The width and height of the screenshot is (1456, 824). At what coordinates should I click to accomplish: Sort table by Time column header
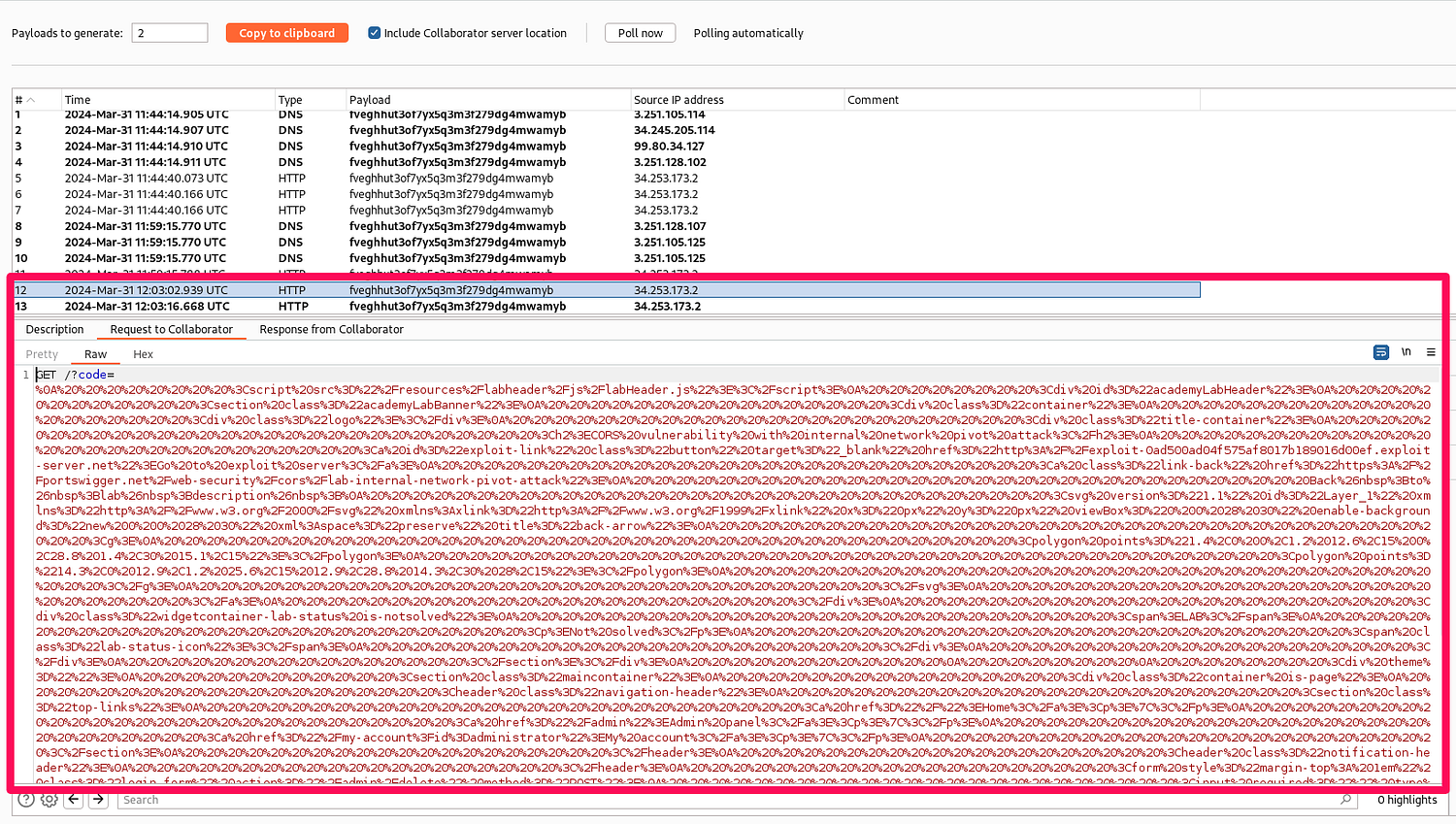click(x=78, y=100)
